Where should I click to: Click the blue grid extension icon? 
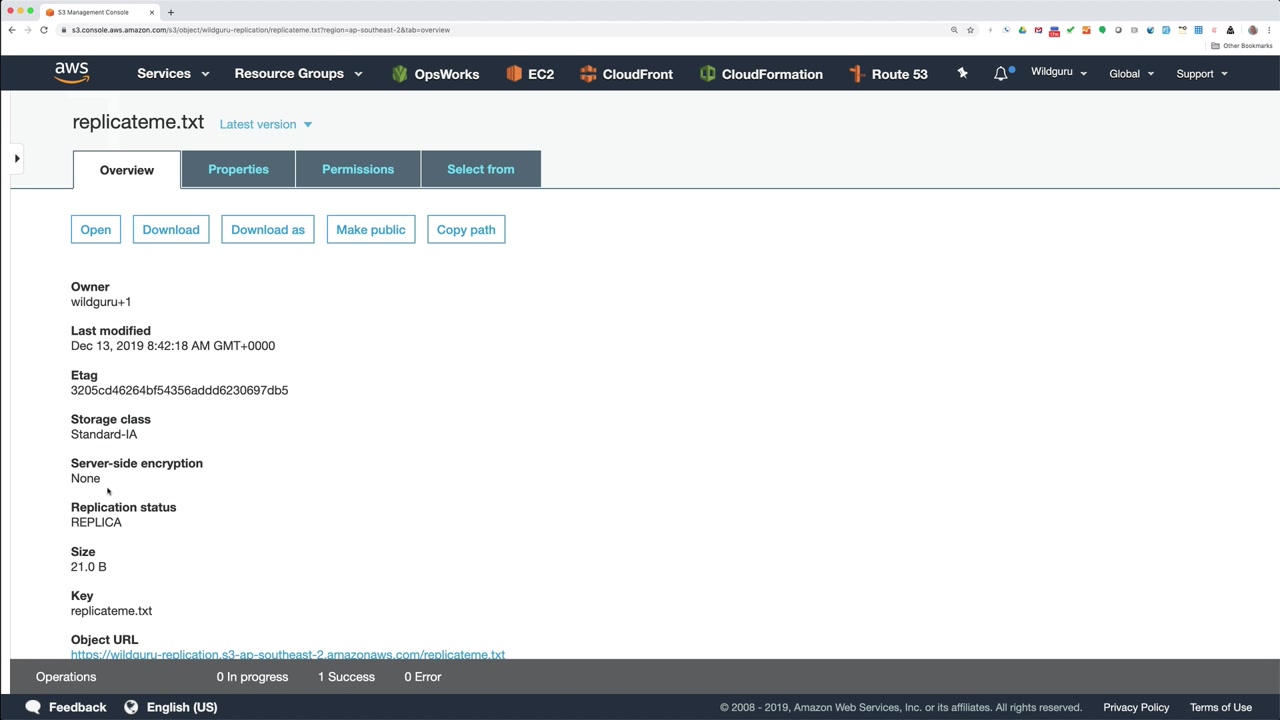[1198, 30]
